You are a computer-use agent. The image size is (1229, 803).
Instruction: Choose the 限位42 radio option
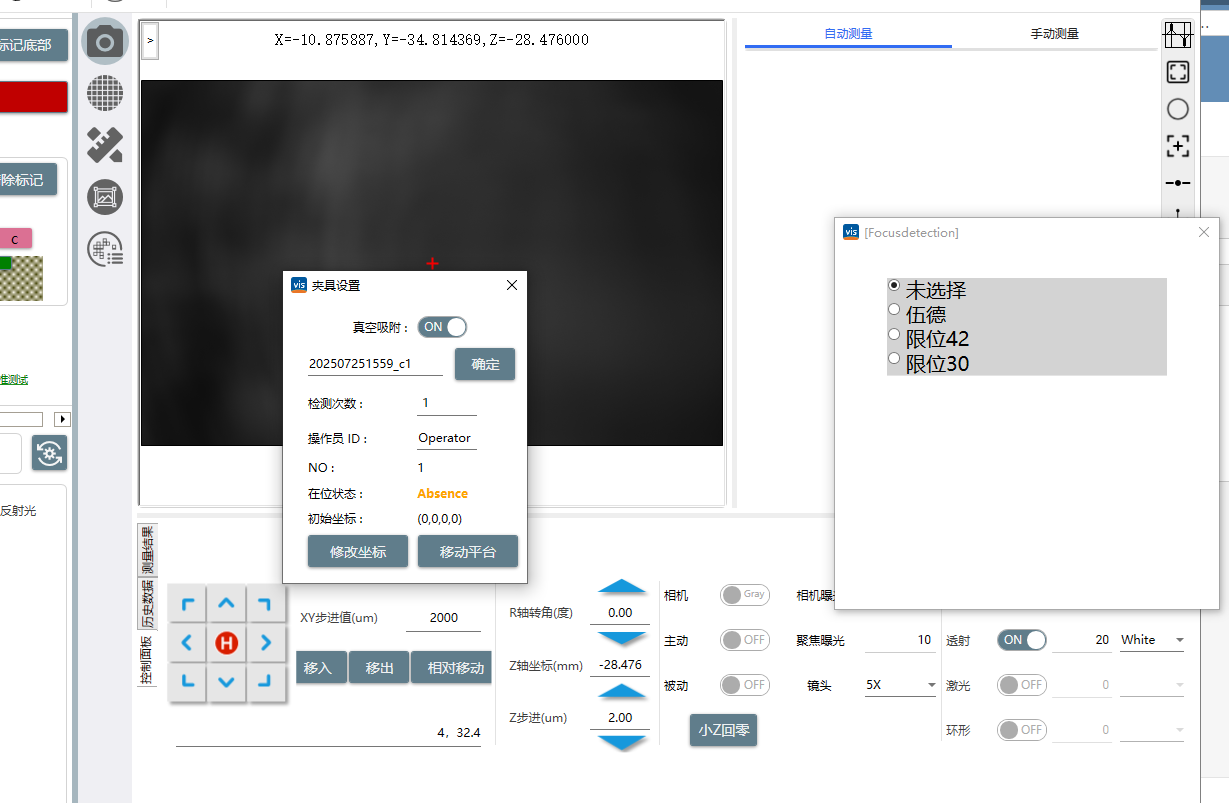[894, 336]
